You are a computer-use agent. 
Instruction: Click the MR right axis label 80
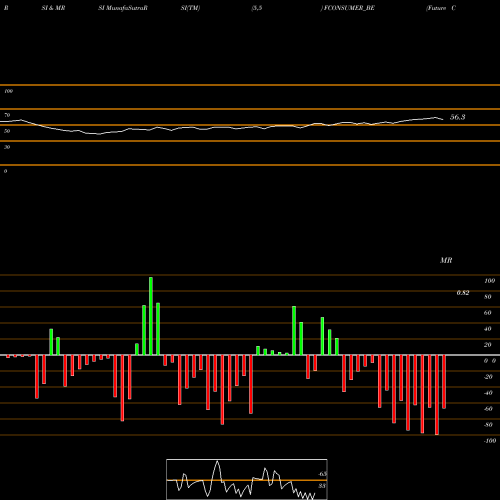[488, 297]
